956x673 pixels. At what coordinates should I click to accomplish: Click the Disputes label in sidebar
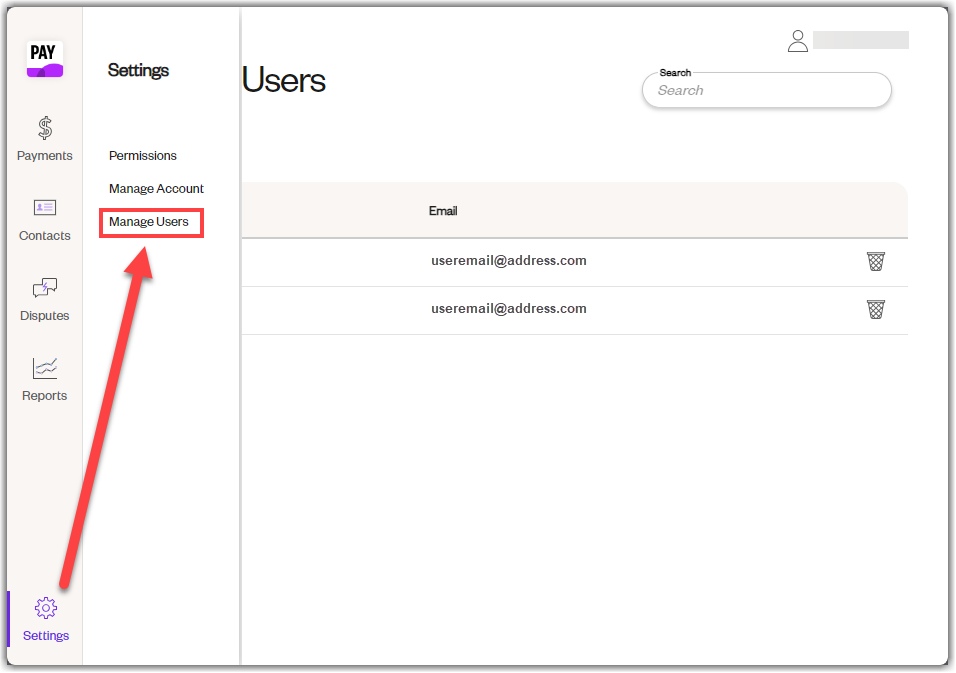tap(45, 315)
